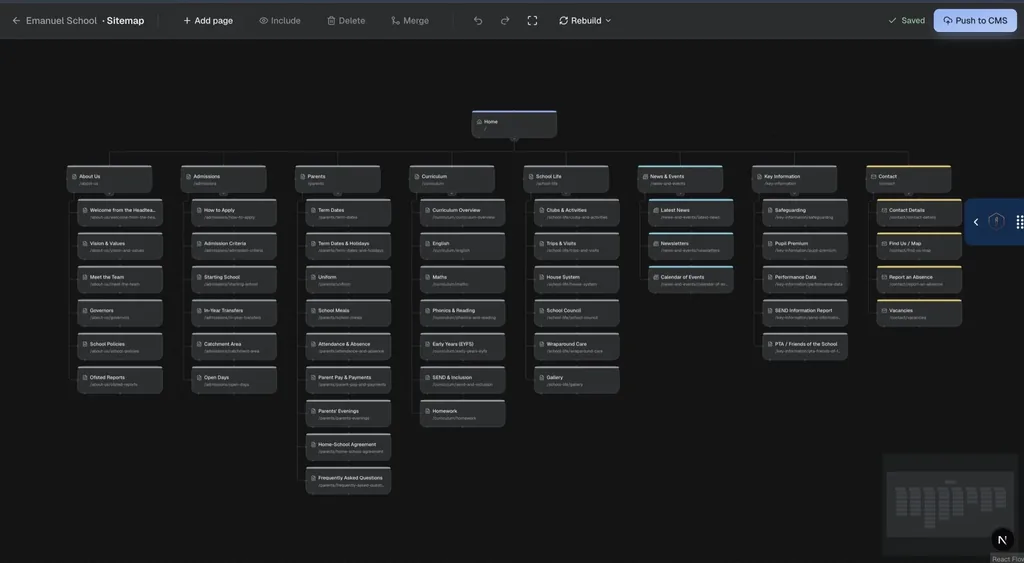Go back using the arrow beside Emanuel School
Image resolution: width=1024 pixels, height=563 pixels.
click(x=16, y=21)
